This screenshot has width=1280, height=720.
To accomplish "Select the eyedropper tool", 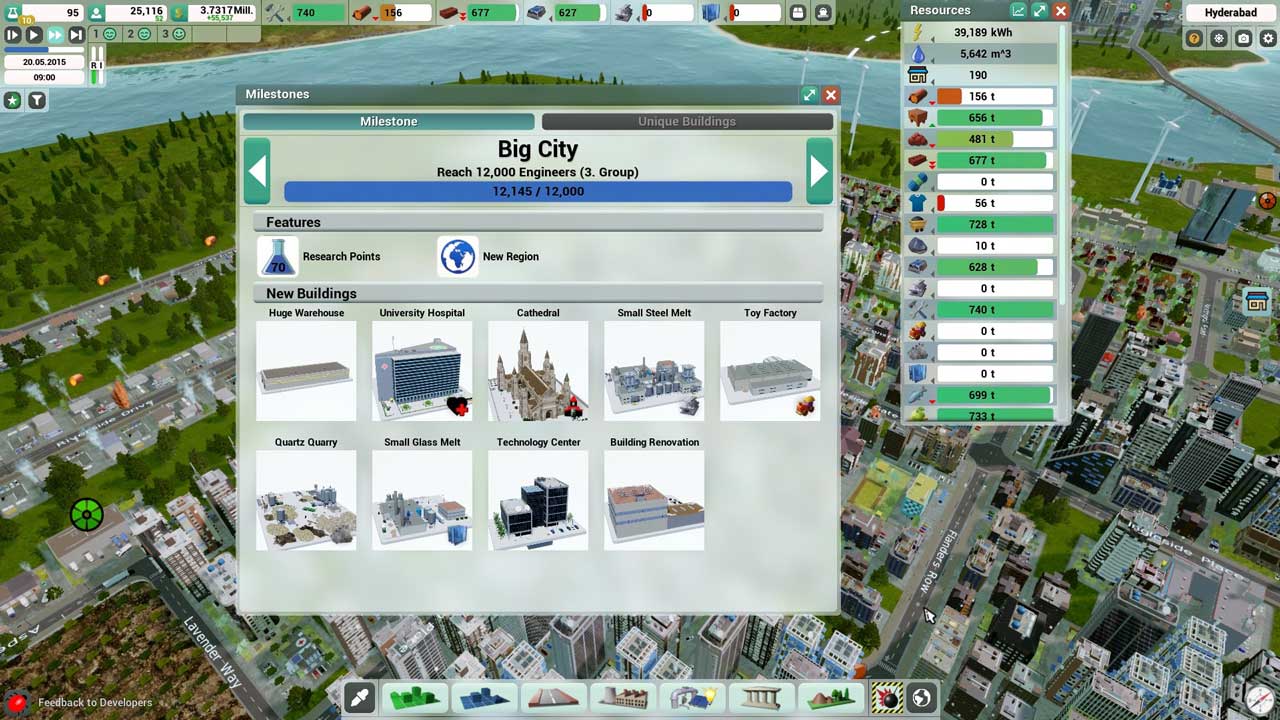I will tap(359, 697).
